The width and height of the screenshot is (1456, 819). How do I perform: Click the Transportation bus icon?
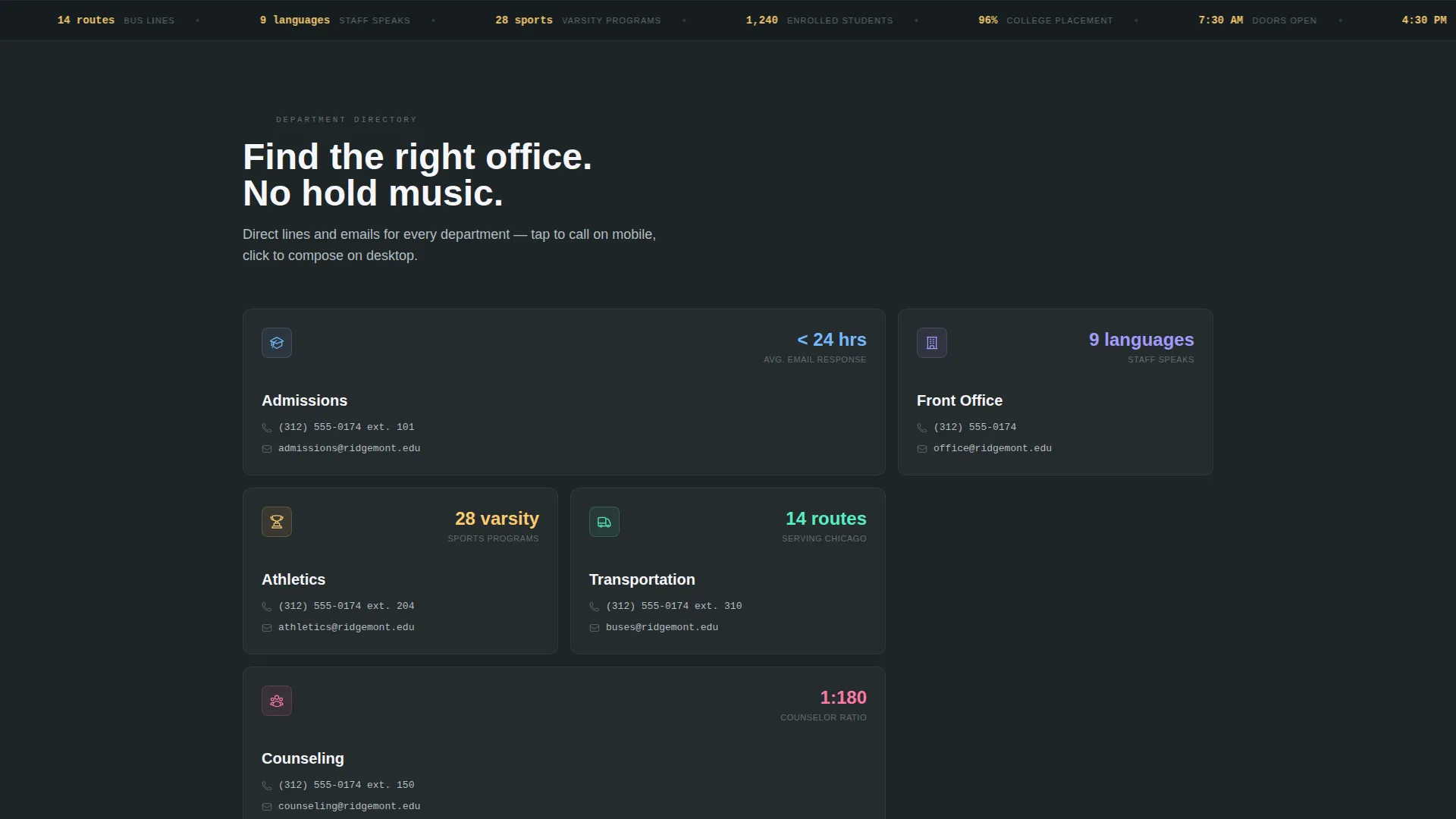click(604, 522)
